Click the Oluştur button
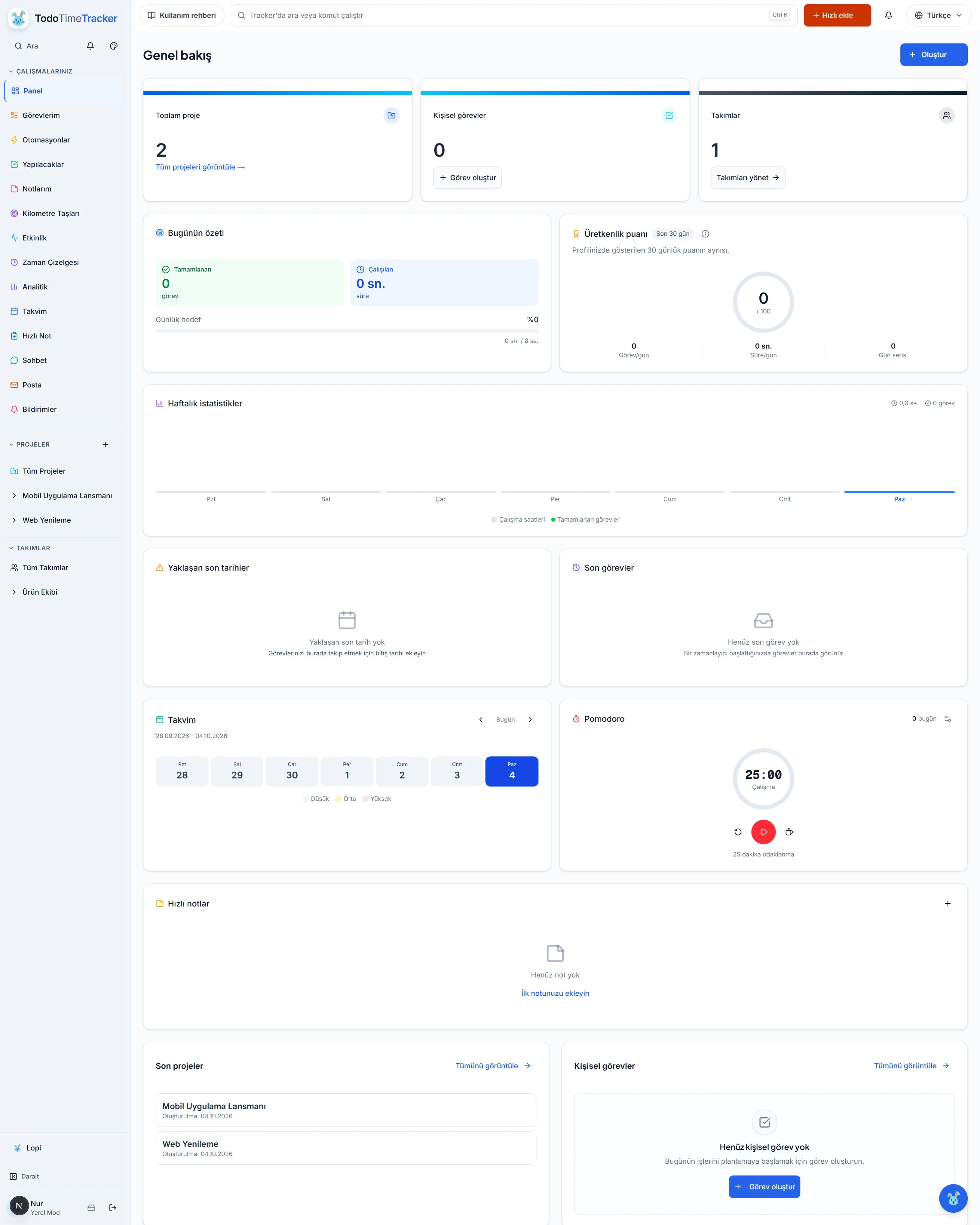Viewport: 980px width, 1225px height. point(933,54)
